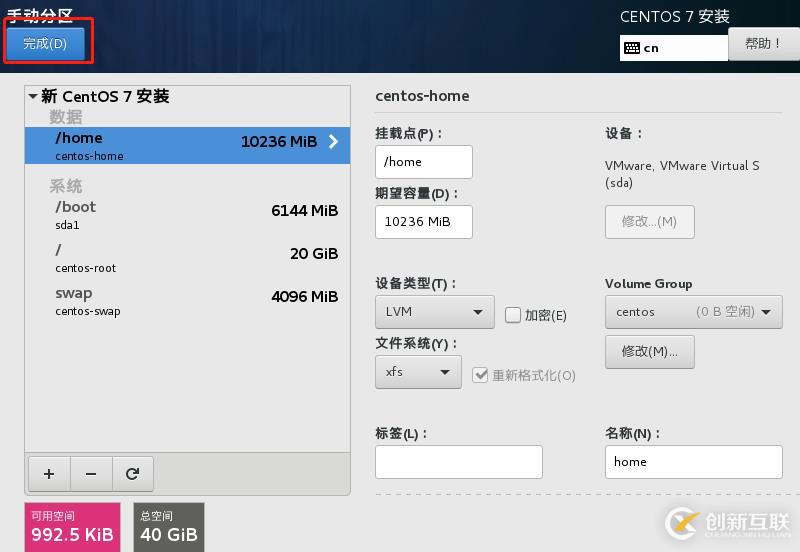Select the cn keyboard layout indicator
The height and width of the screenshot is (552, 800).
click(673, 48)
